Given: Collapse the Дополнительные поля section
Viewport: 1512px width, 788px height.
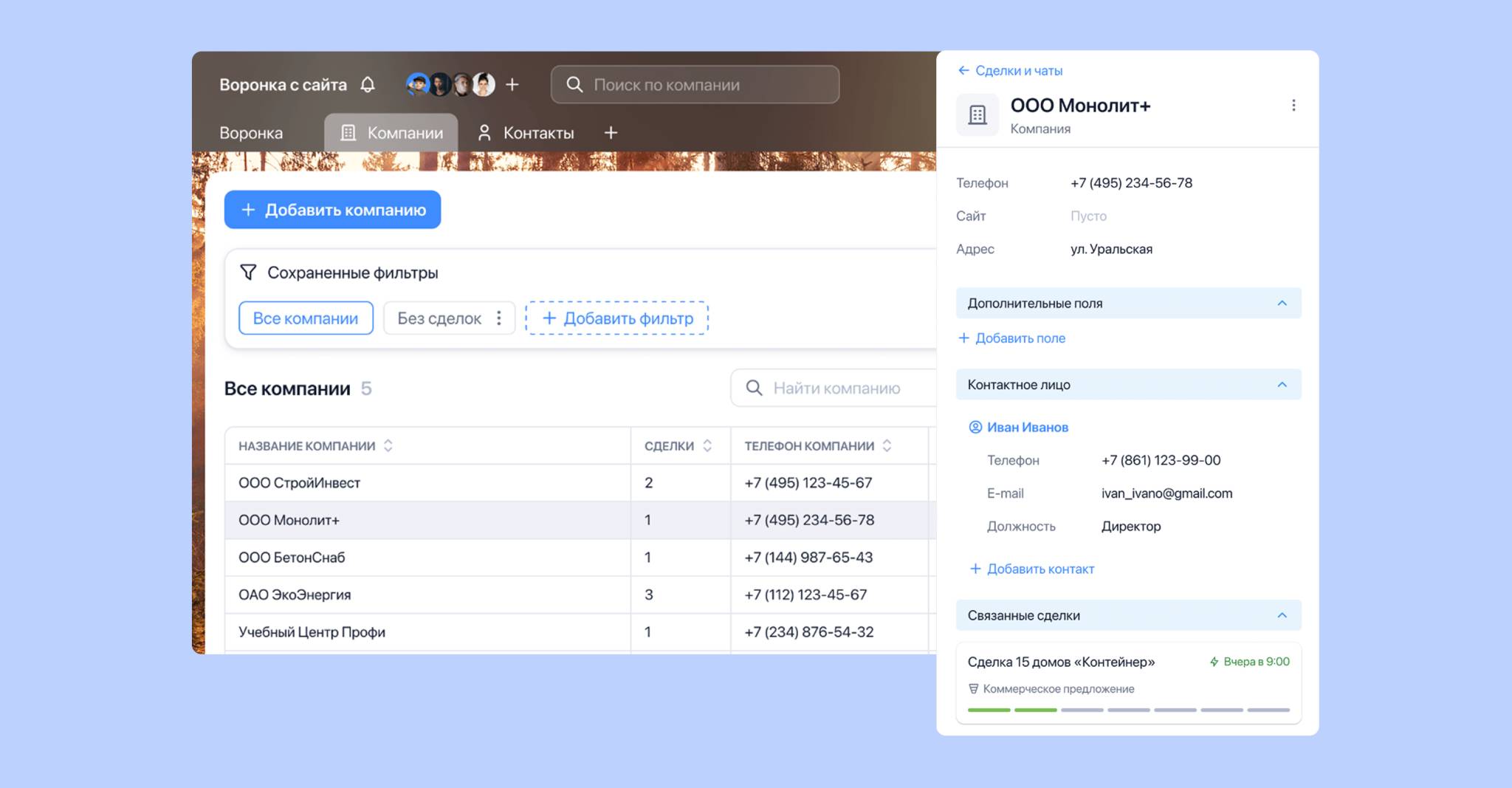Looking at the screenshot, I should (x=1282, y=304).
